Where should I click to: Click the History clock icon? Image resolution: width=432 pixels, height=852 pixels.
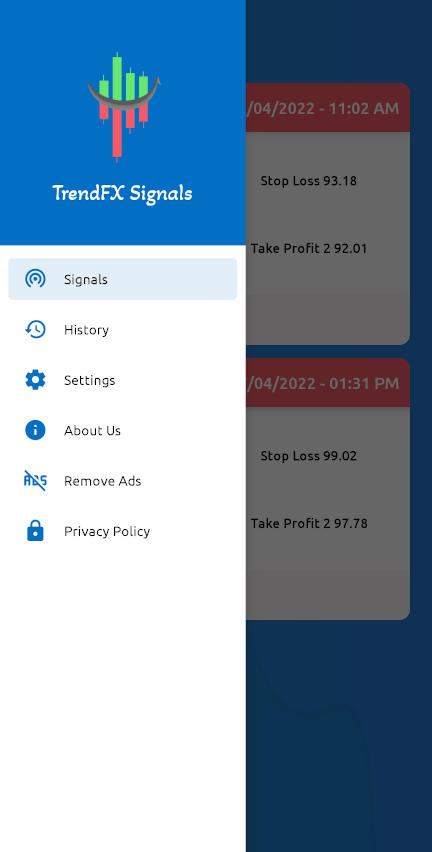click(x=35, y=330)
